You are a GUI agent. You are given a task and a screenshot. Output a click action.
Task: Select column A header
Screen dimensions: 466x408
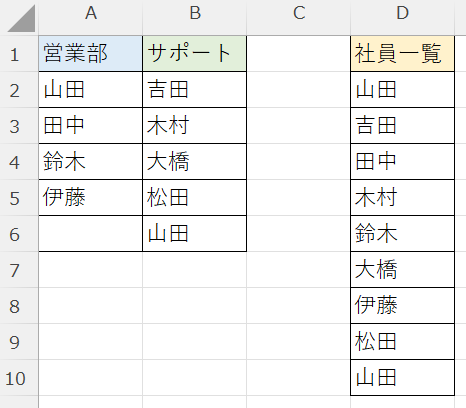90,13
